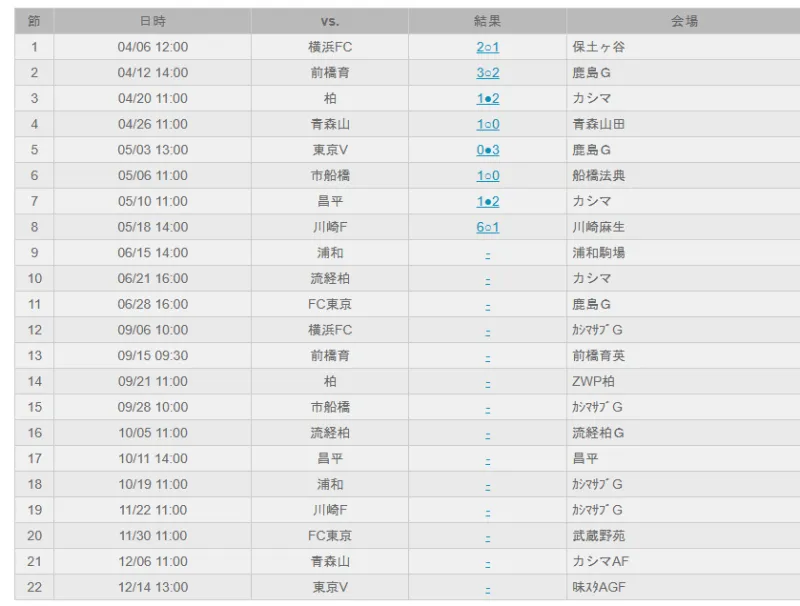Click the pending result link for 09/15 前橋育
This screenshot has height=606, width=800.
(x=488, y=357)
